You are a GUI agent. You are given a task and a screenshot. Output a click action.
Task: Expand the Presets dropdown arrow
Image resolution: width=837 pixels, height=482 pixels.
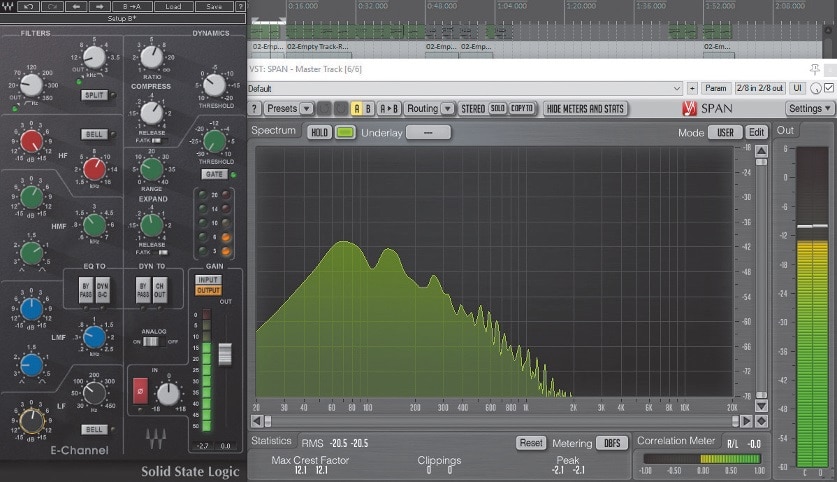(x=306, y=108)
